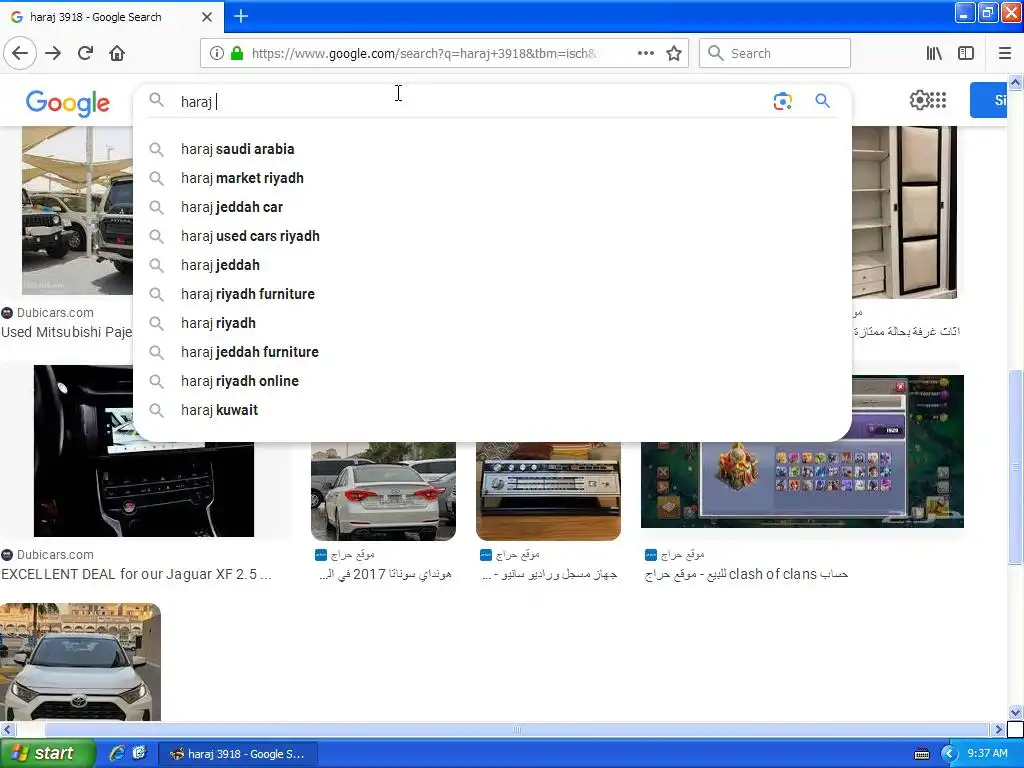Screen dimensions: 1024x768
Task: Open clash of clans listing title
Action: tap(746, 574)
